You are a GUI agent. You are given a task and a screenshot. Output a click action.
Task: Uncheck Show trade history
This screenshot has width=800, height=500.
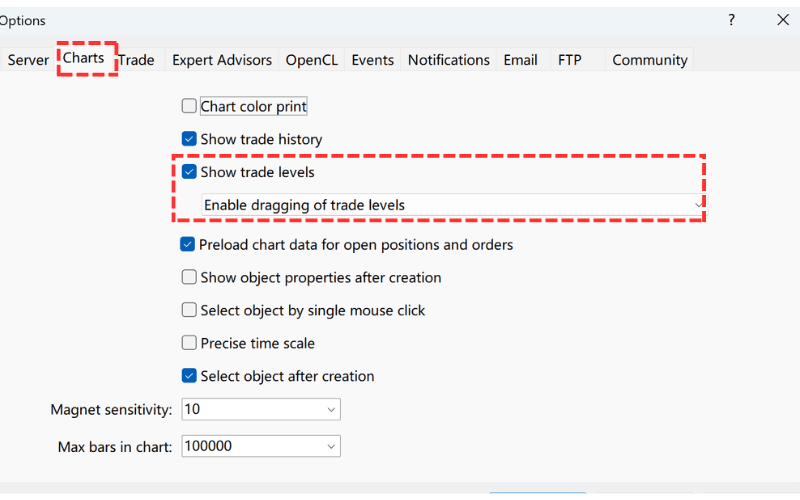click(189, 139)
